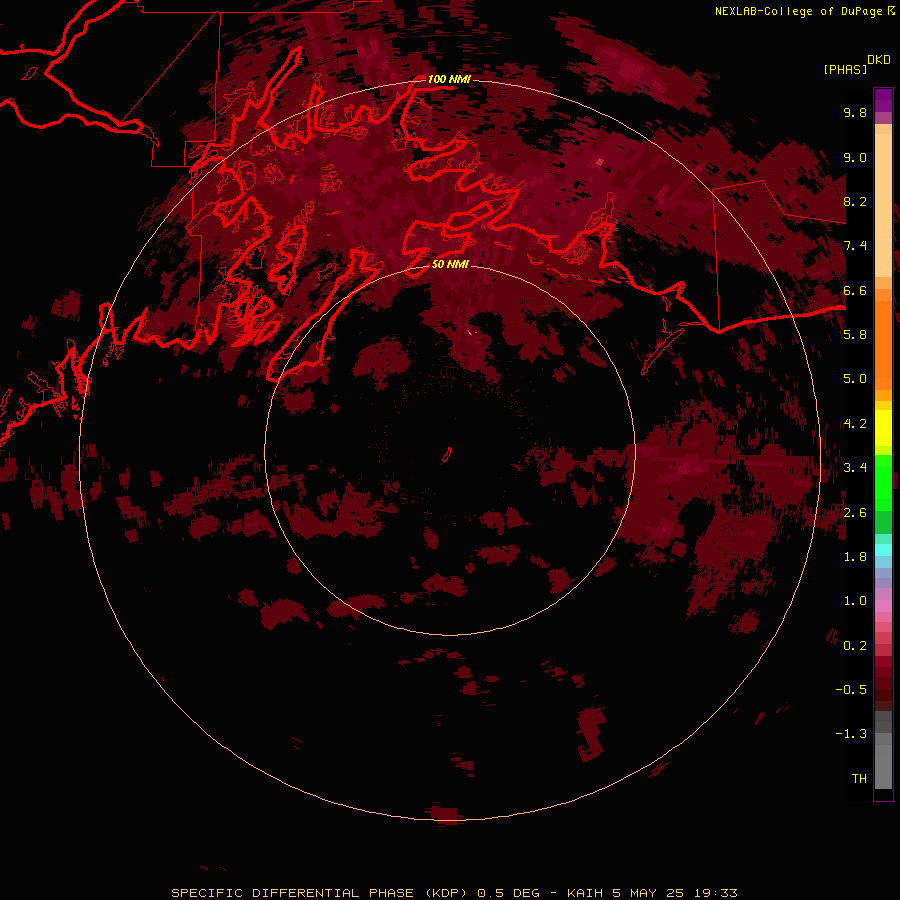Click the 50 NMI range ring label
This screenshot has width=900, height=900.
(x=450, y=264)
